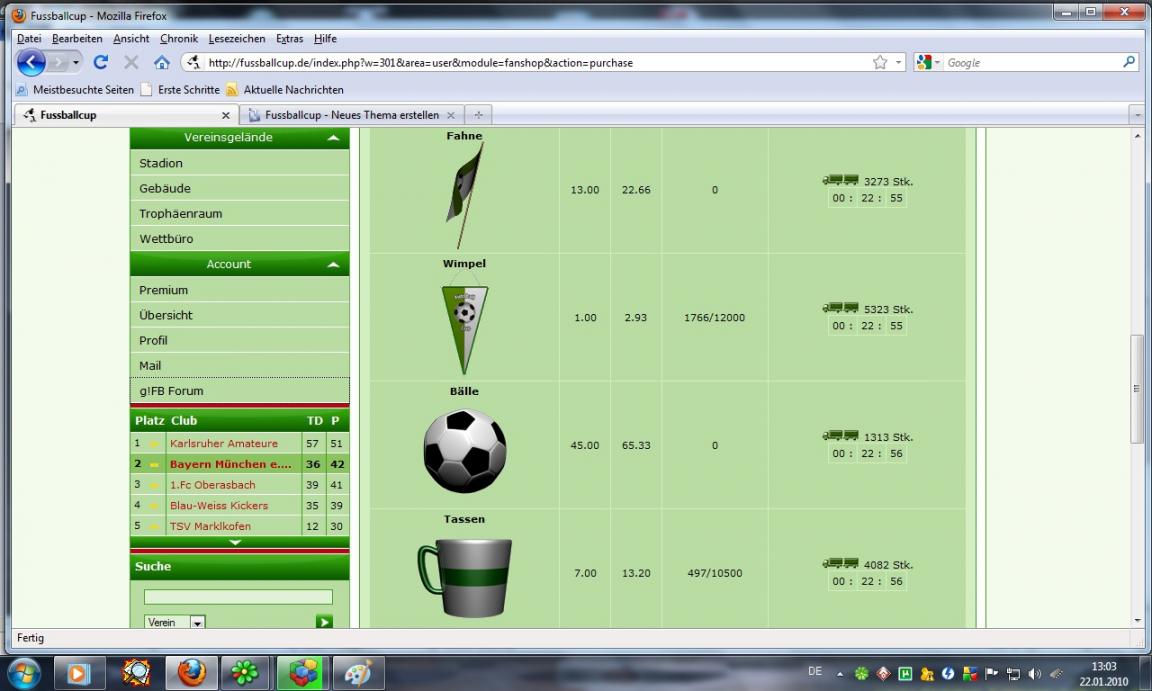Open Karlsruher Amateure club link
The image size is (1152, 691).
(x=224, y=443)
